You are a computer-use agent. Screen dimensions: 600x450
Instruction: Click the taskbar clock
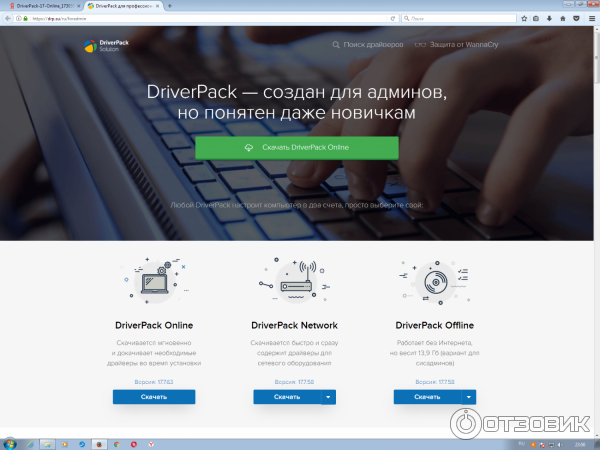[580, 445]
